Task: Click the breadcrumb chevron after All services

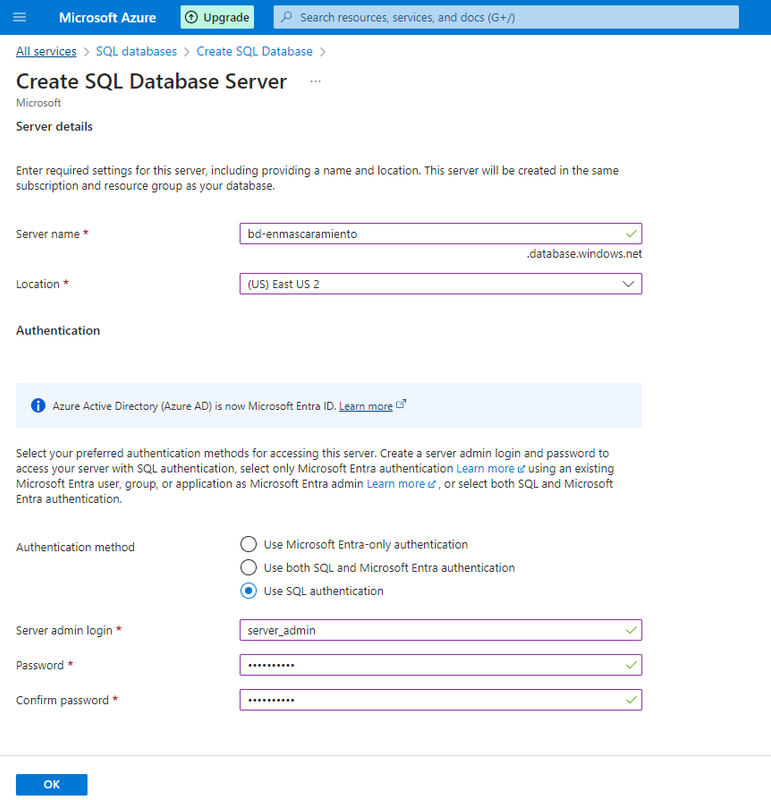Action: click(86, 52)
